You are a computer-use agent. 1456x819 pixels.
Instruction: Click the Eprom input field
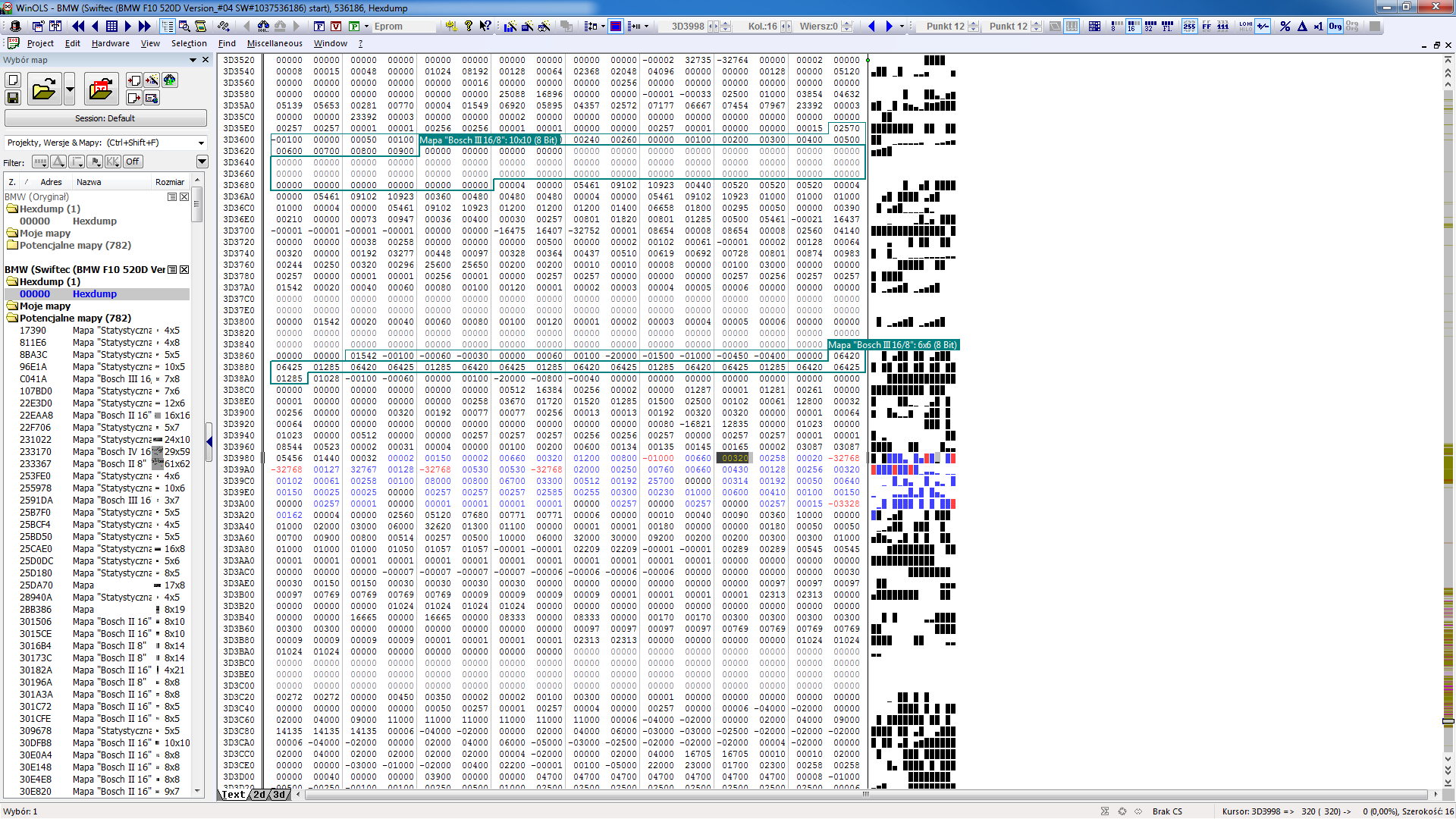(403, 26)
